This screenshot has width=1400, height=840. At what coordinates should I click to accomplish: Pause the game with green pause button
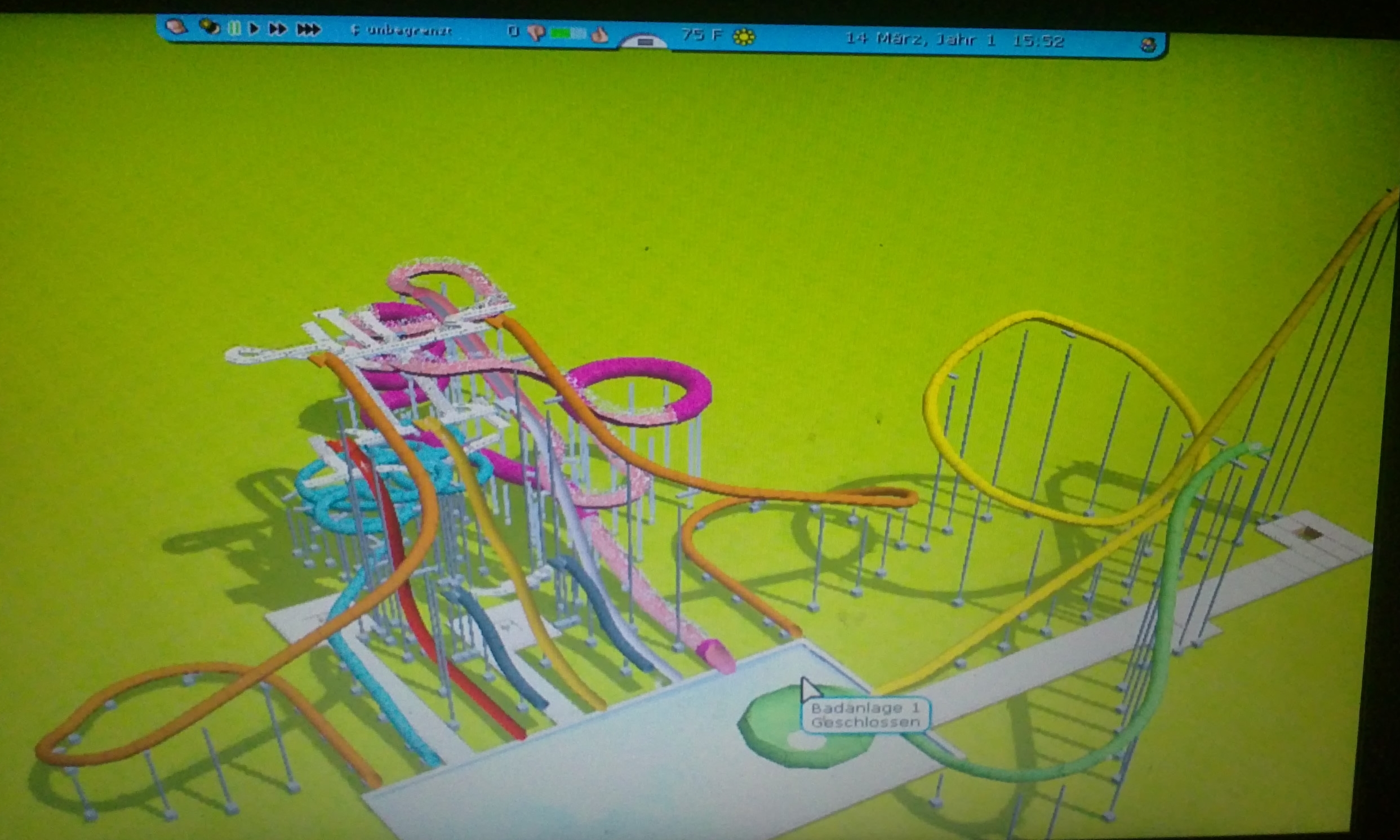click(234, 28)
